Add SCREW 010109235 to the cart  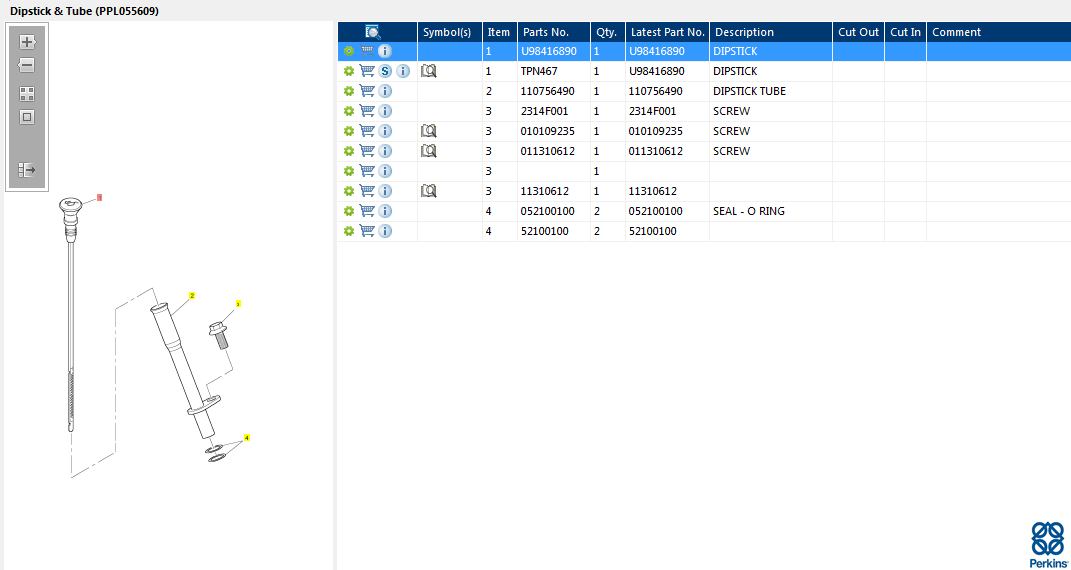(x=367, y=131)
